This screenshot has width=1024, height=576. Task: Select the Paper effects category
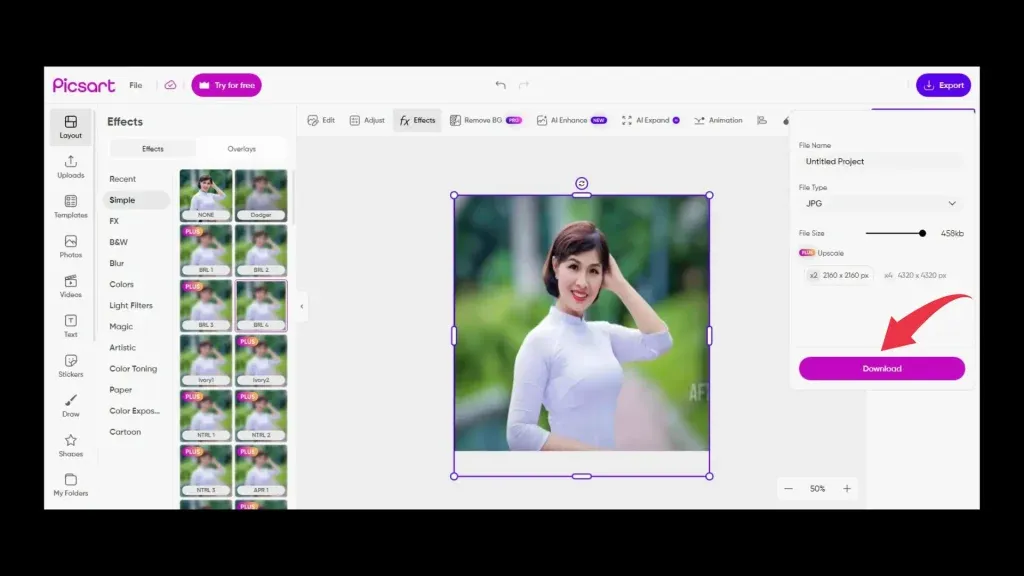[x=121, y=390]
